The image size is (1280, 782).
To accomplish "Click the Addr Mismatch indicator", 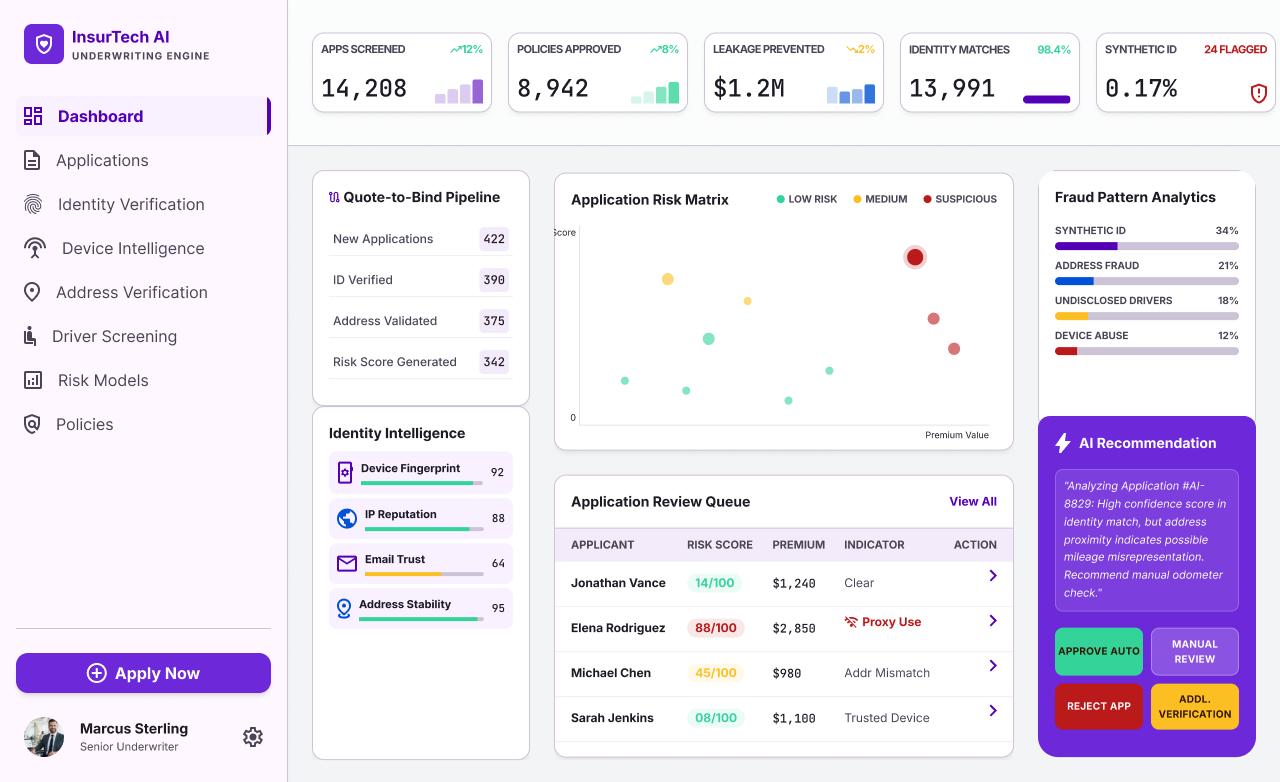I will [887, 673].
